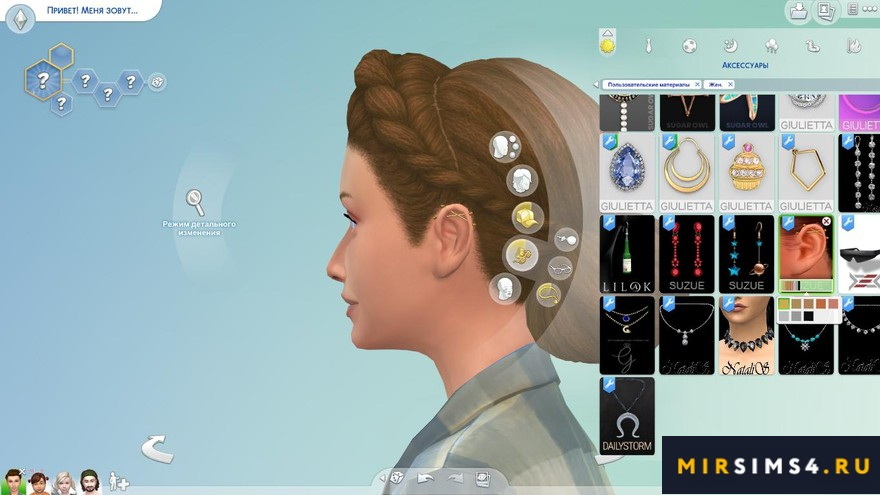
Task: Choose the necklace sub-category bubble
Action: coord(548,294)
